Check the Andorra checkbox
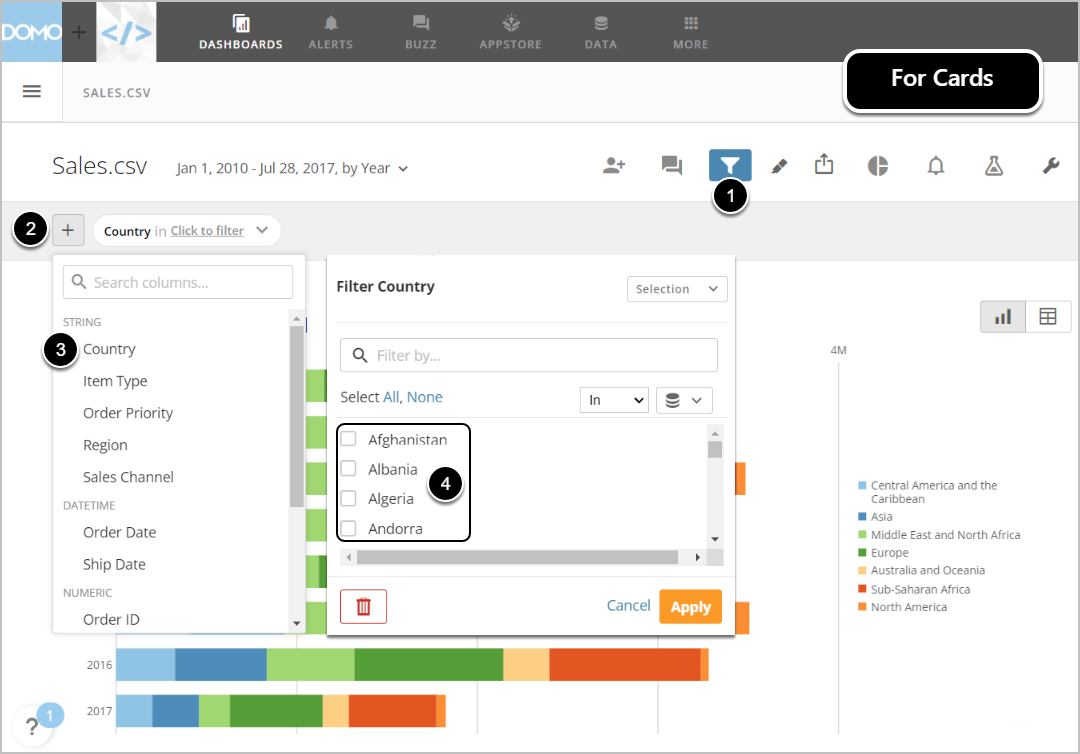 tap(349, 528)
